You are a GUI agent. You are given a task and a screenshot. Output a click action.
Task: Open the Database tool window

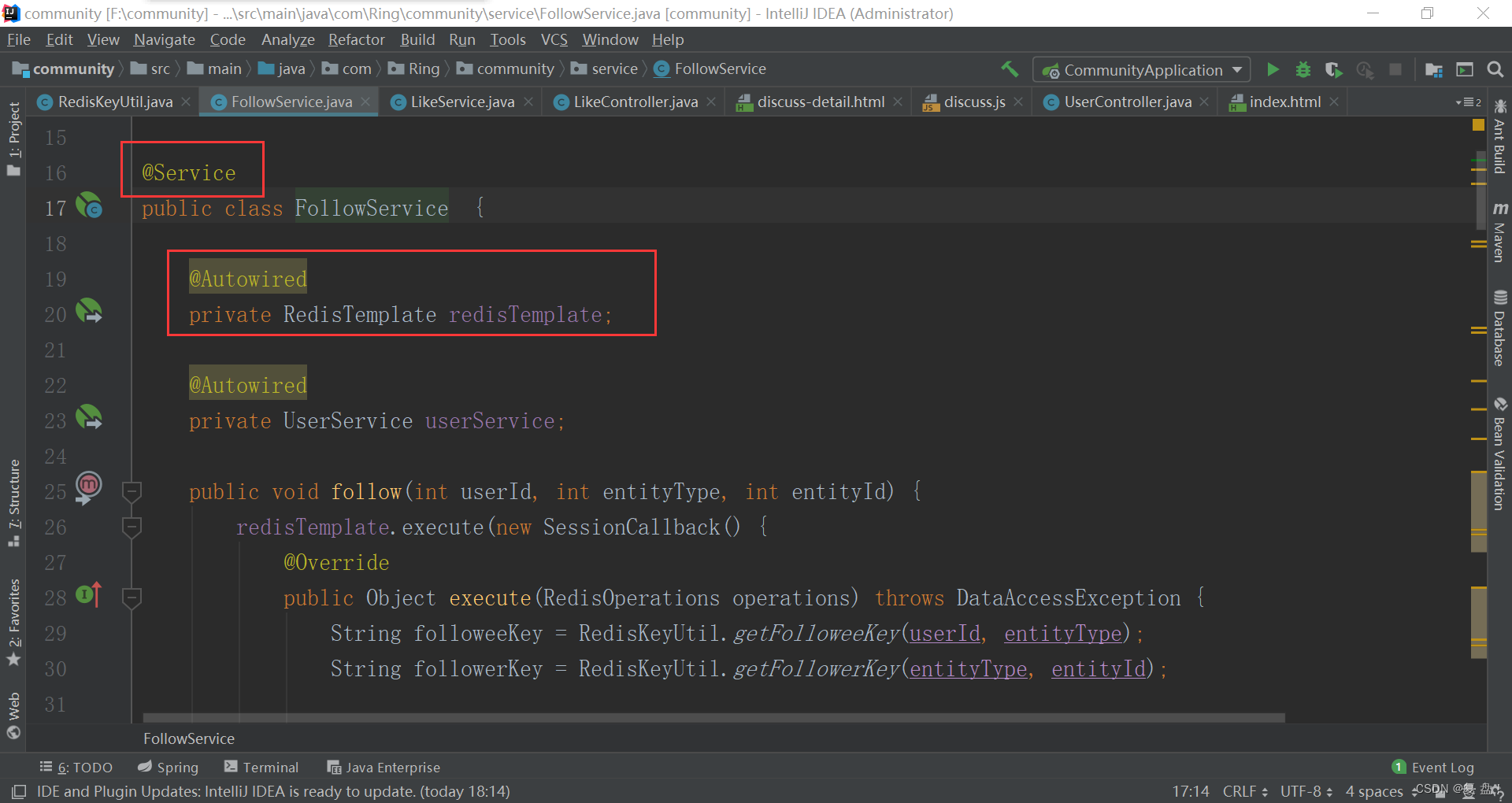(x=1499, y=328)
